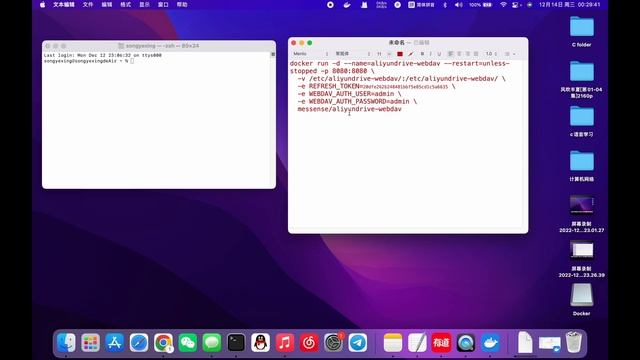Click the Bluetooth icon in menu bar
The image size is (640, 360).
(445, 4)
